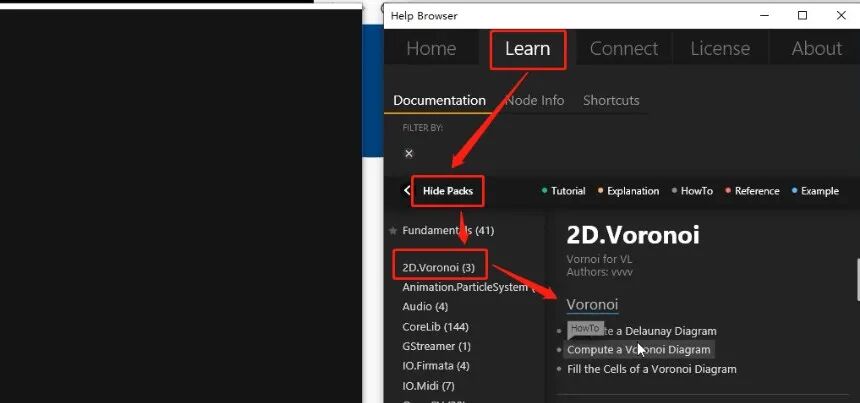Image resolution: width=860 pixels, height=403 pixels.
Task: Select the GStreamer (1) pack
Action: (x=437, y=346)
